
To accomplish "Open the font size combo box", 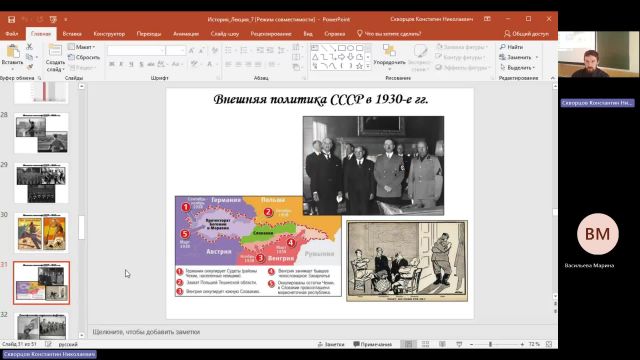I will click(176, 50).
